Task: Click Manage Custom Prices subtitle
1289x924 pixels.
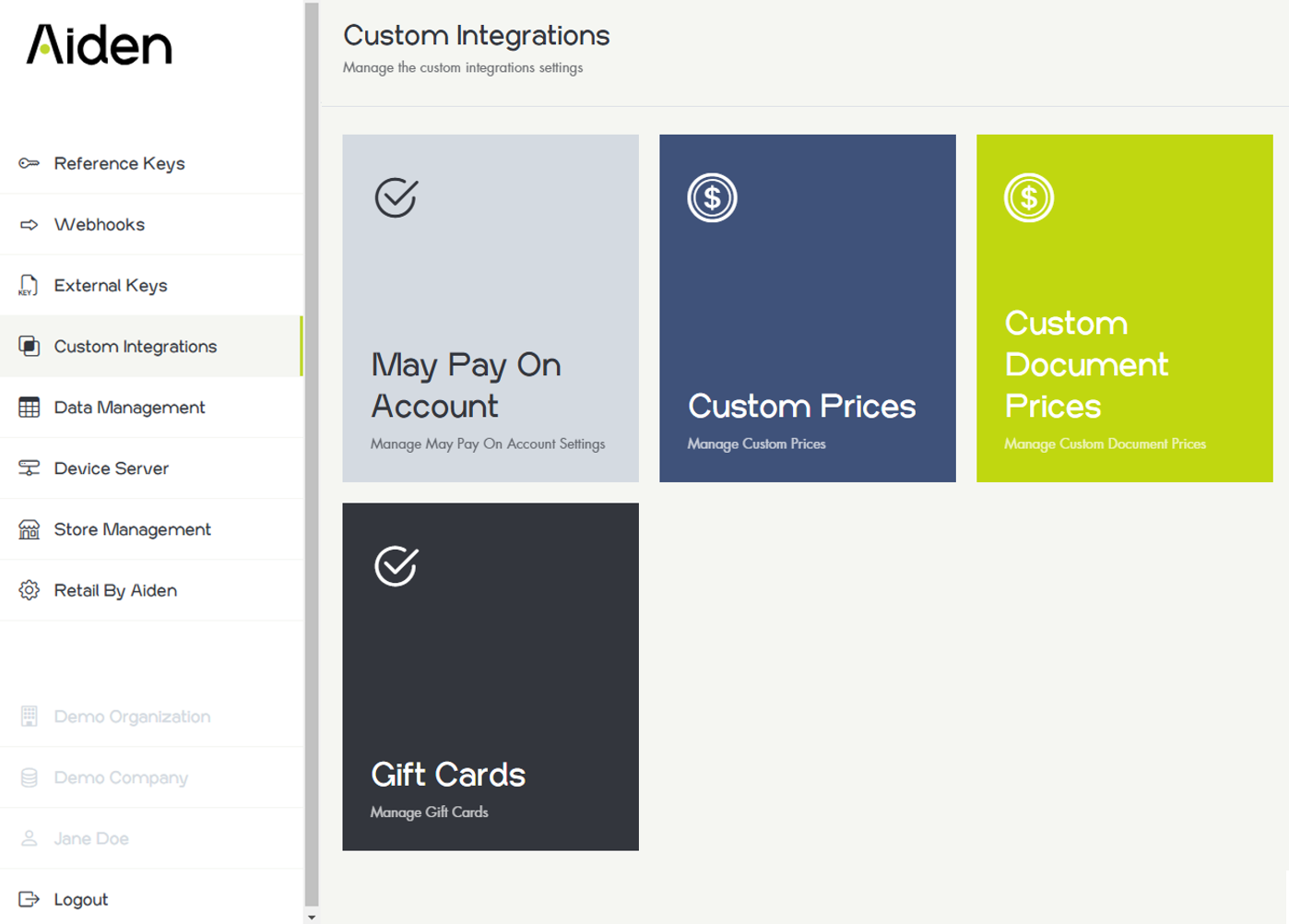Action: [x=756, y=444]
